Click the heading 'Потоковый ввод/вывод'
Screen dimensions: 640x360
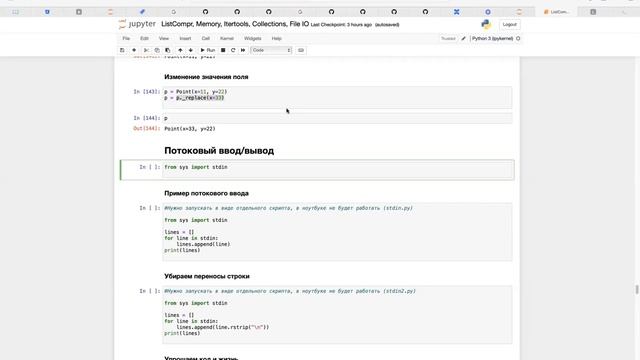219,151
